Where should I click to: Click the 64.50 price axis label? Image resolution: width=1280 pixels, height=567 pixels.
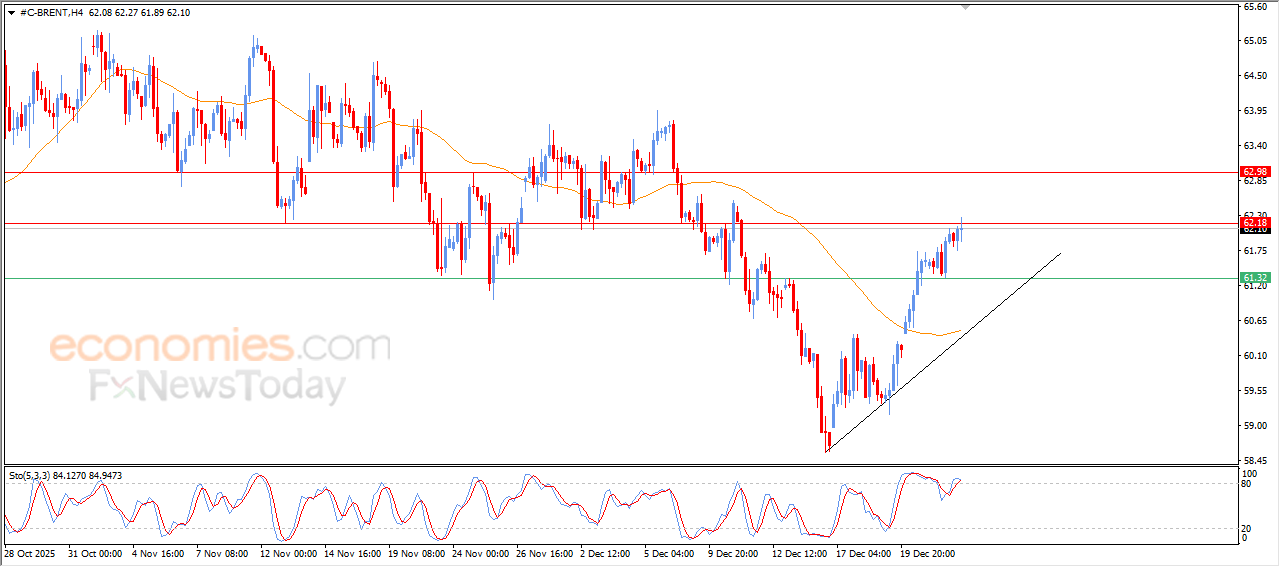pyautogui.click(x=1255, y=76)
